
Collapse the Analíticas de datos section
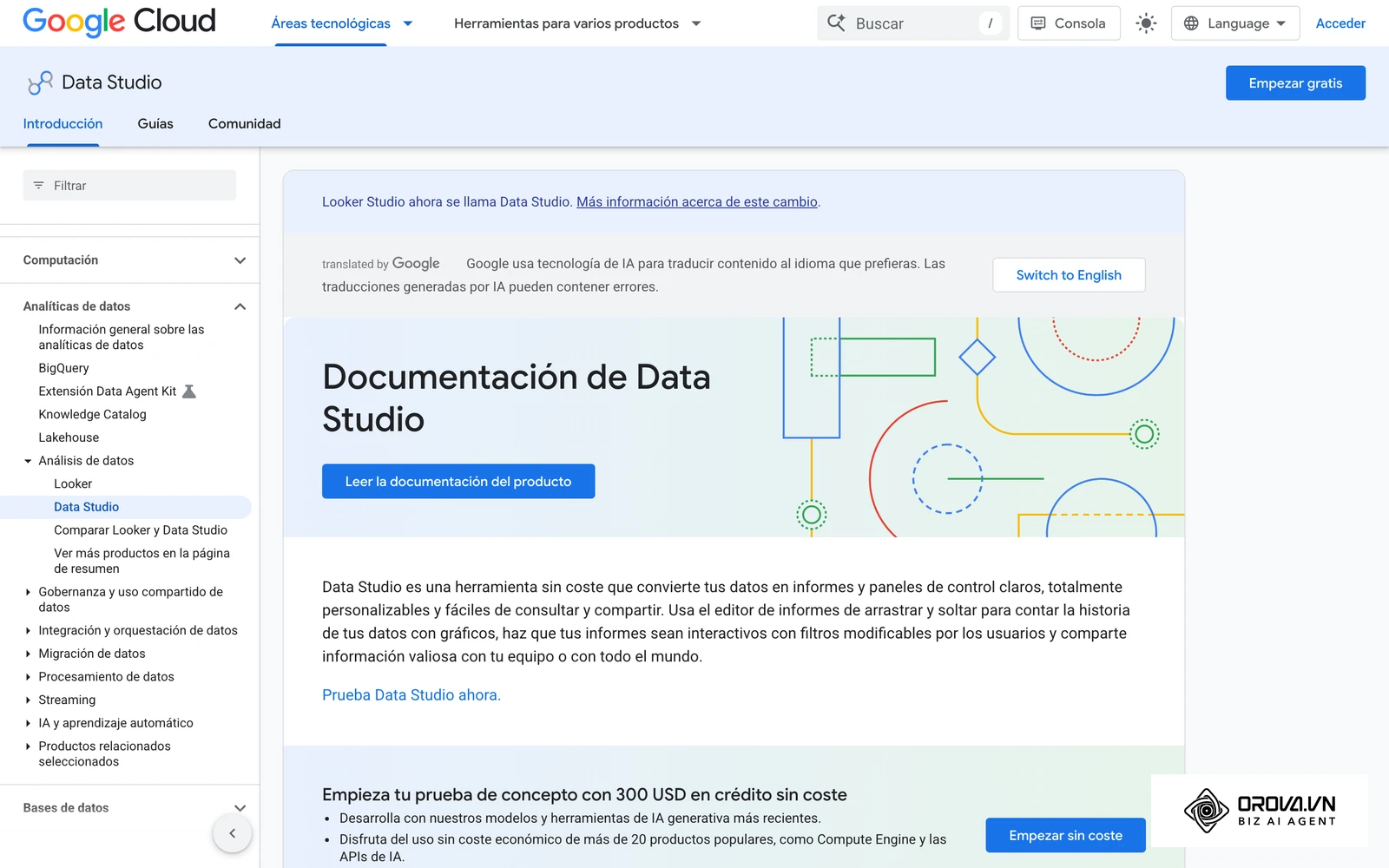240,306
